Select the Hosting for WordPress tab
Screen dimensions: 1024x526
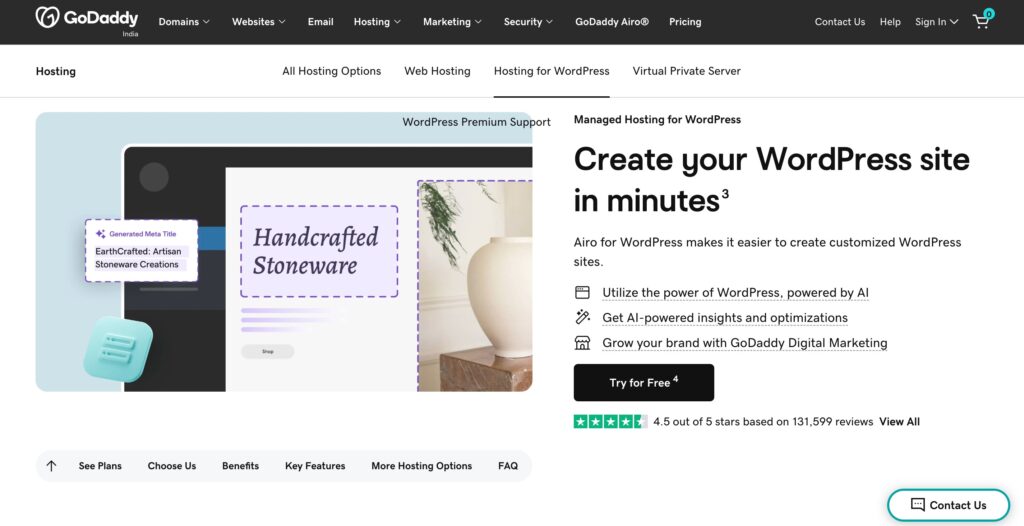coord(552,71)
